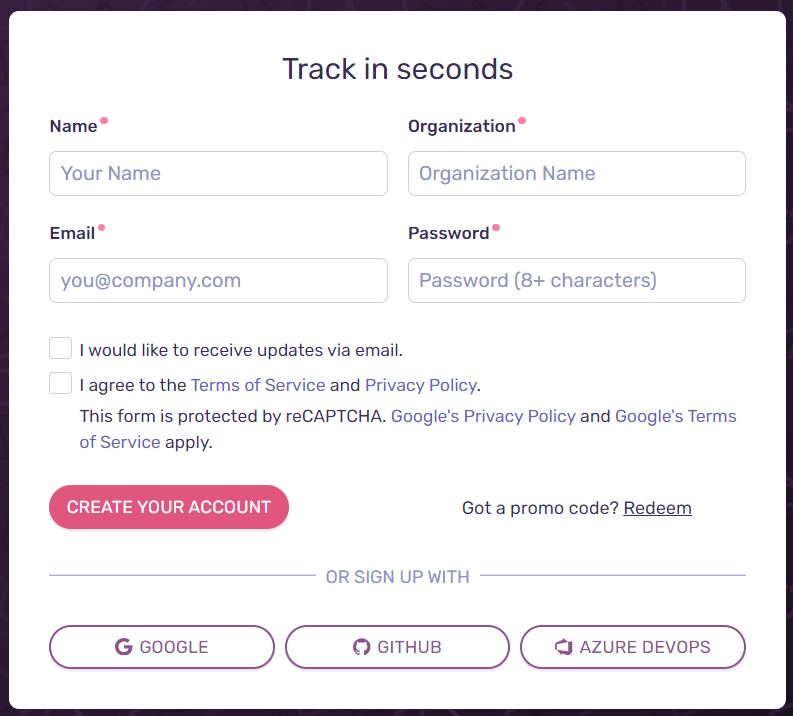Click the Redeem promo code link
This screenshot has height=716, width=793.
click(x=657, y=508)
